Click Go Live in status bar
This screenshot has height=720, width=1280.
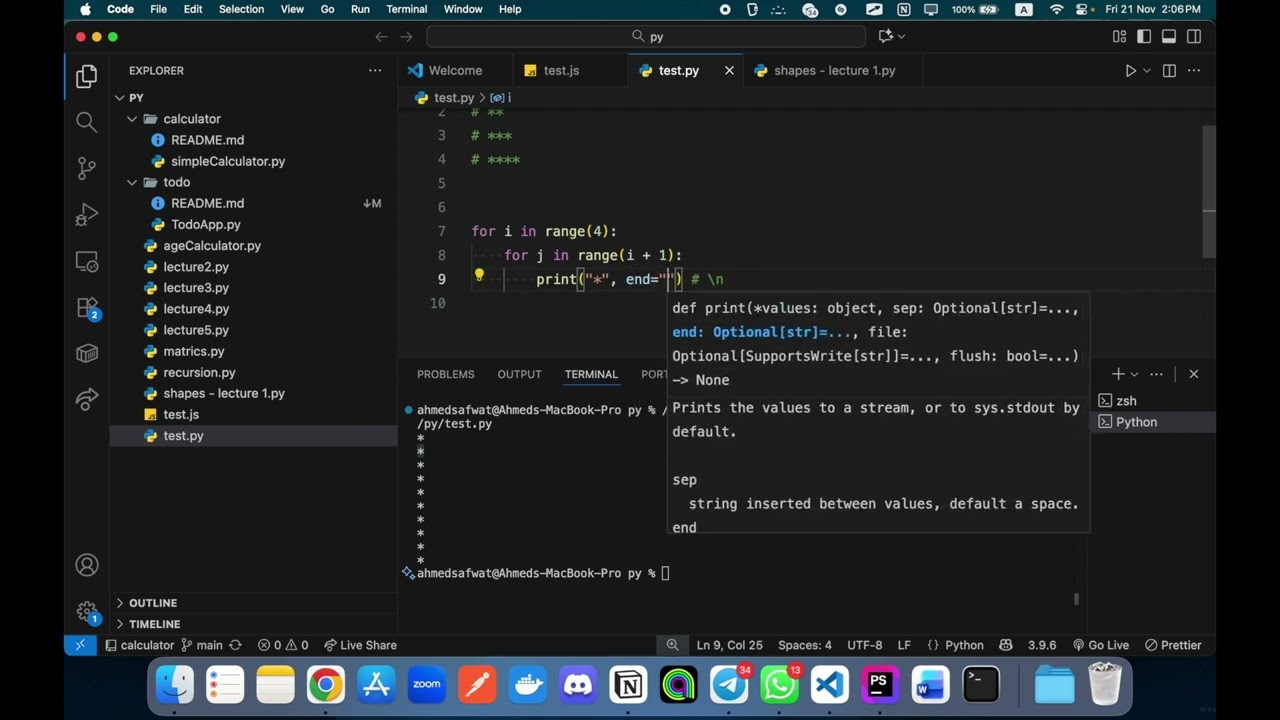click(x=1100, y=645)
